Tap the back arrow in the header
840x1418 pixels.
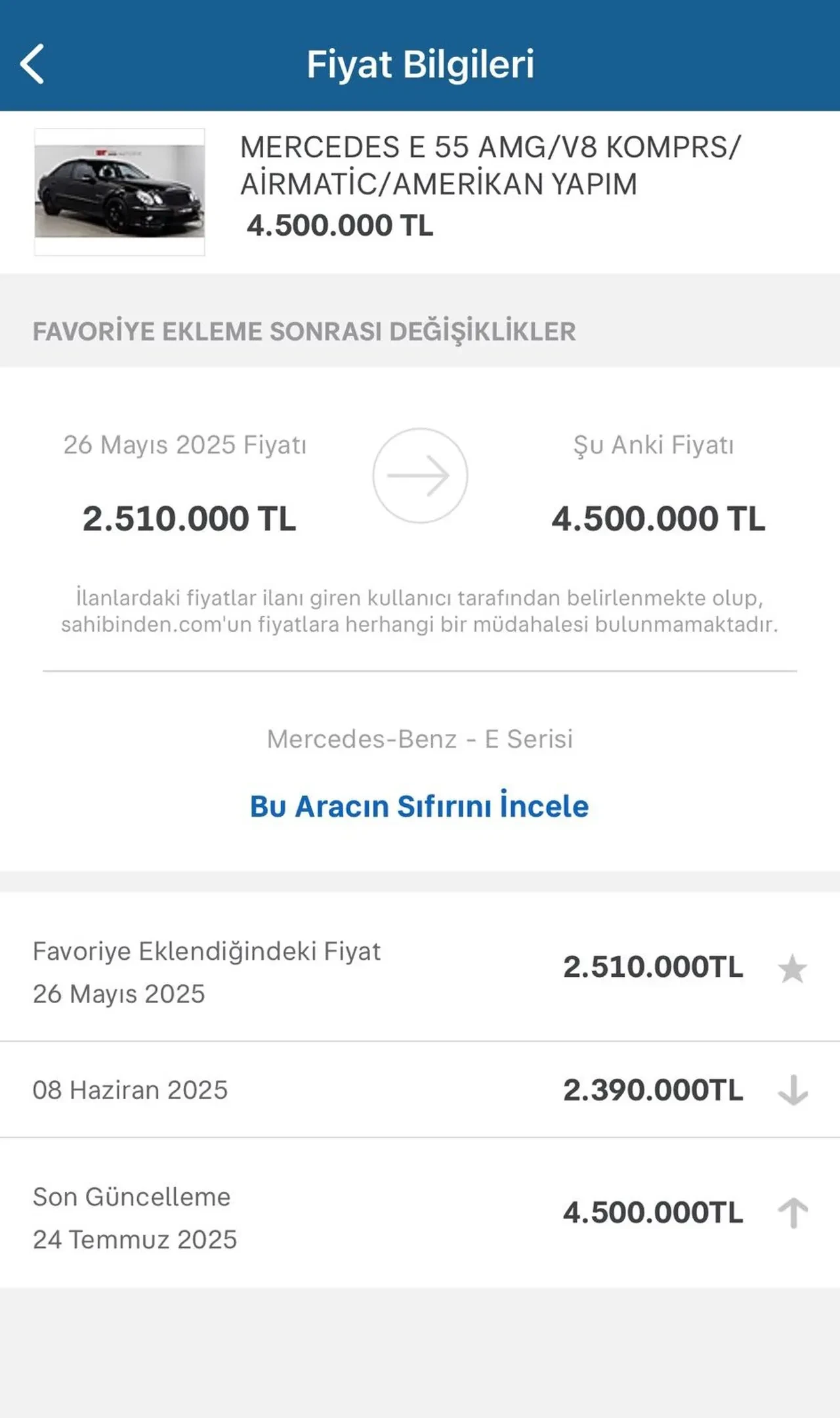32,64
